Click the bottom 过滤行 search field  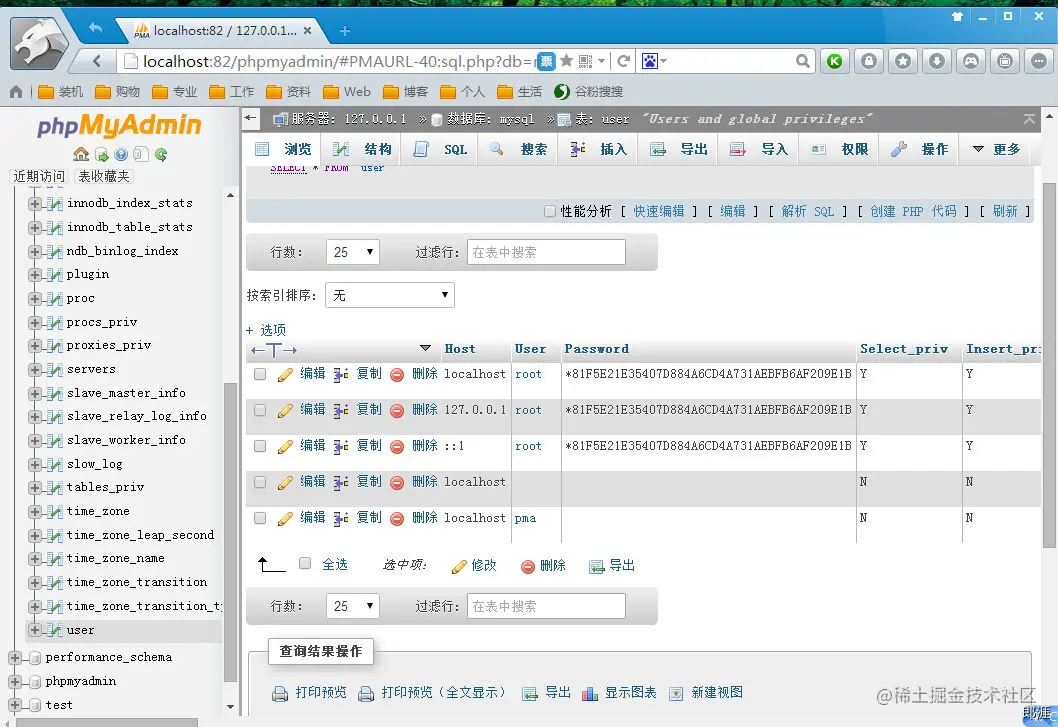pos(546,605)
